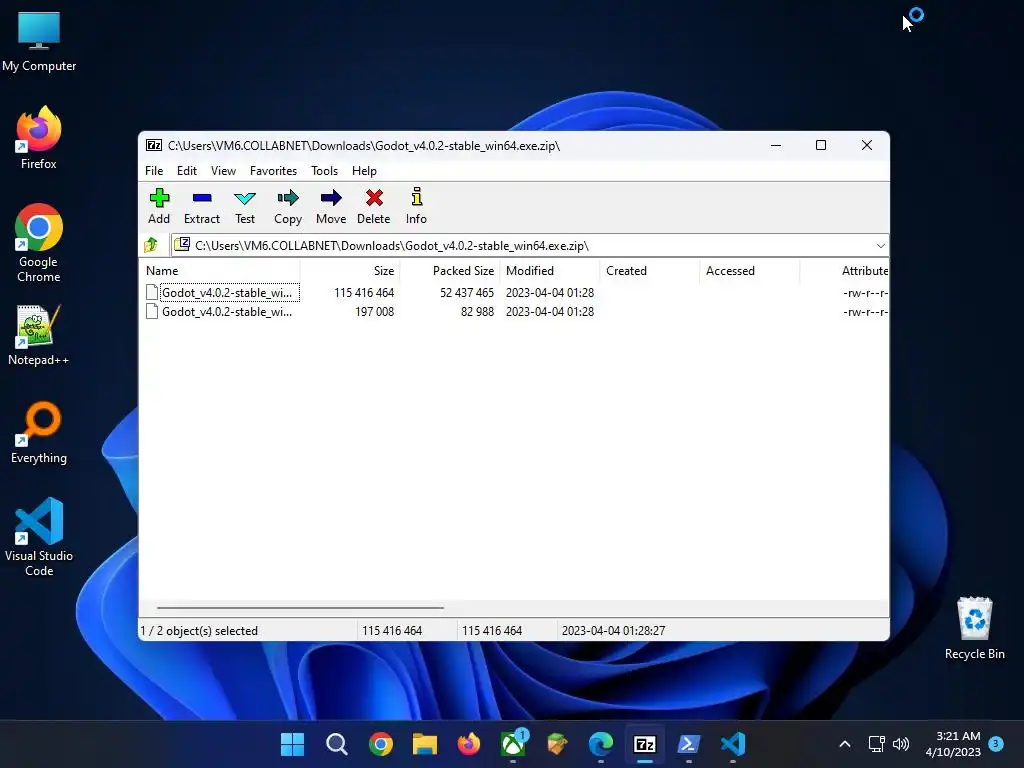The width and height of the screenshot is (1024, 768).
Task: Click the file icon of the 115 416 464 entry
Action: (x=152, y=293)
